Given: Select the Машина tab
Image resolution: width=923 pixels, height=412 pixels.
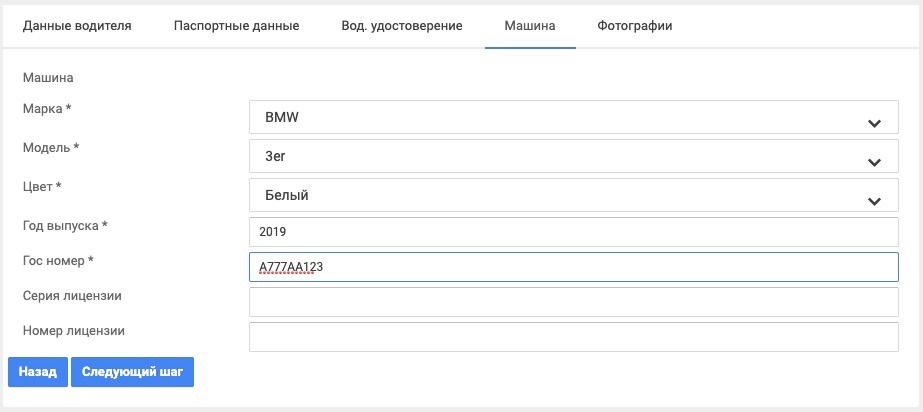Looking at the screenshot, I should coord(530,25).
